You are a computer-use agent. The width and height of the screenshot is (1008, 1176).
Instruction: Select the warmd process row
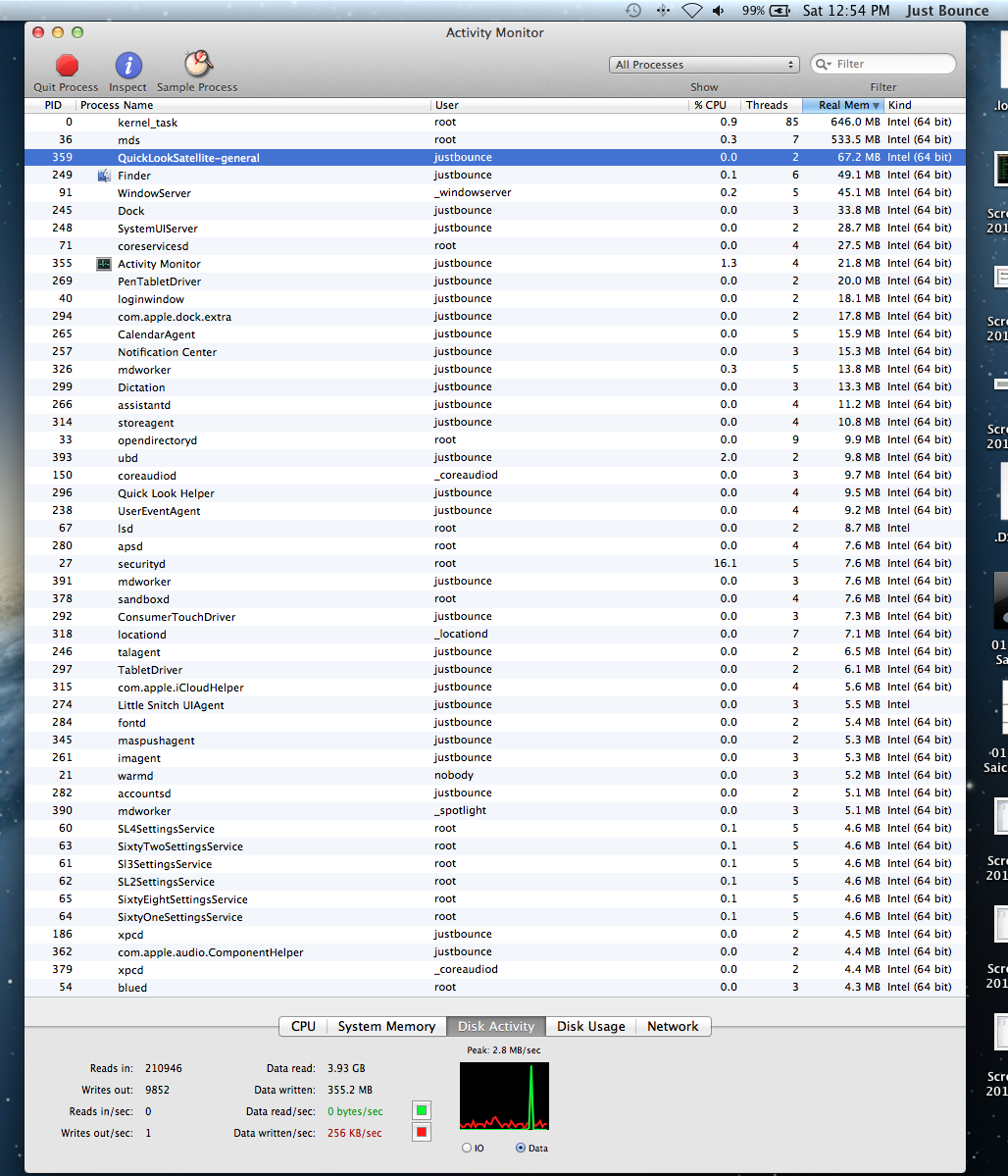click(495, 776)
